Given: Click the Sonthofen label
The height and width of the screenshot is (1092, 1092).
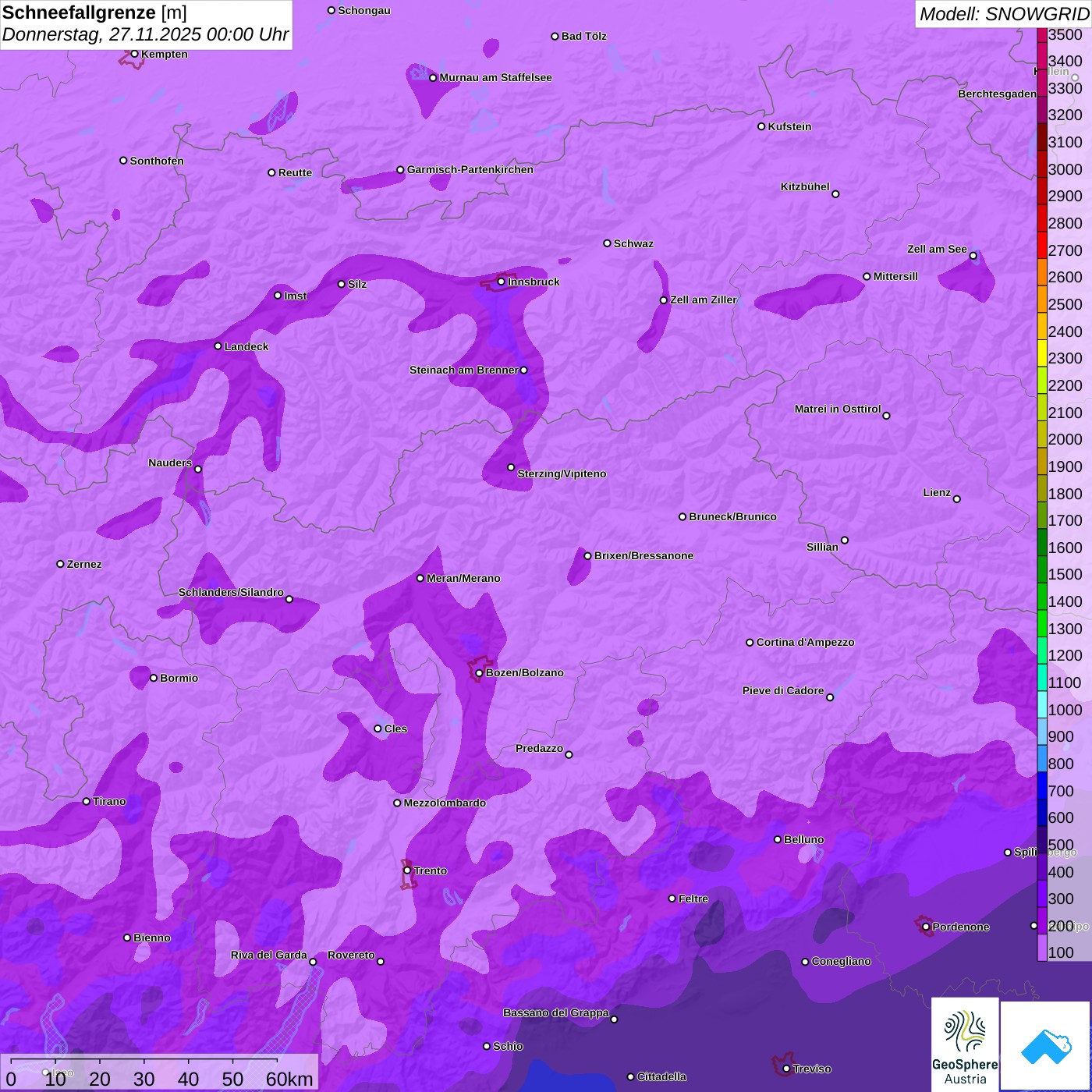Looking at the screenshot, I should [x=157, y=161].
